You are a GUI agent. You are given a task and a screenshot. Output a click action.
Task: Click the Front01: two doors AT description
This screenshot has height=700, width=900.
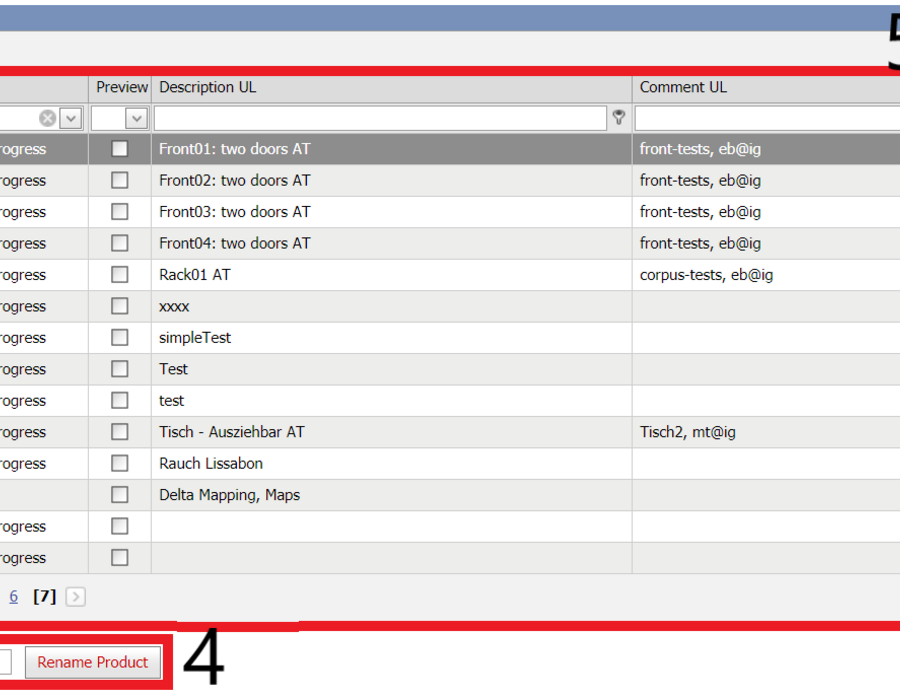tap(234, 149)
